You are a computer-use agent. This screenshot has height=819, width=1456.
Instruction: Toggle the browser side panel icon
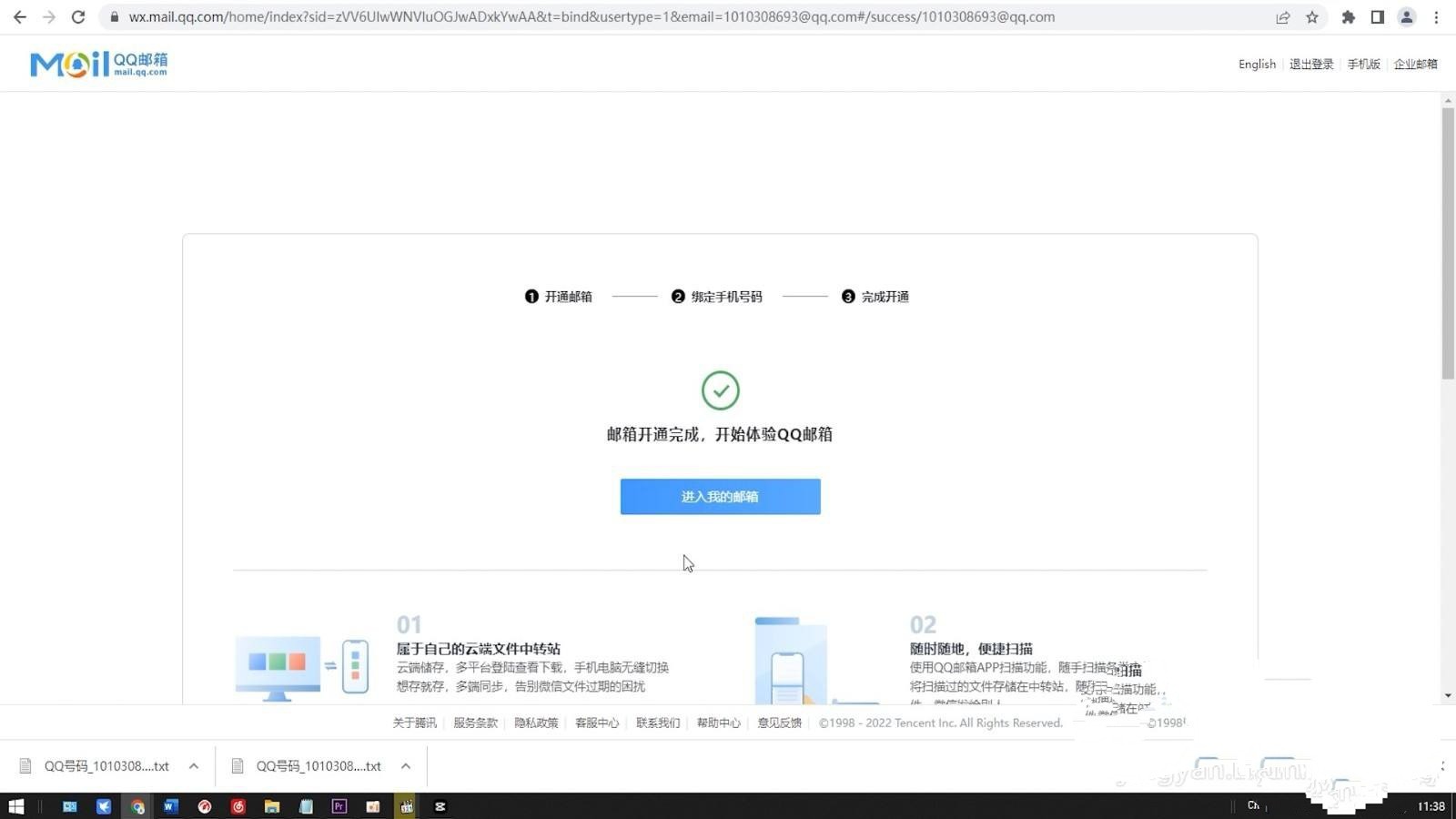coord(1378,17)
